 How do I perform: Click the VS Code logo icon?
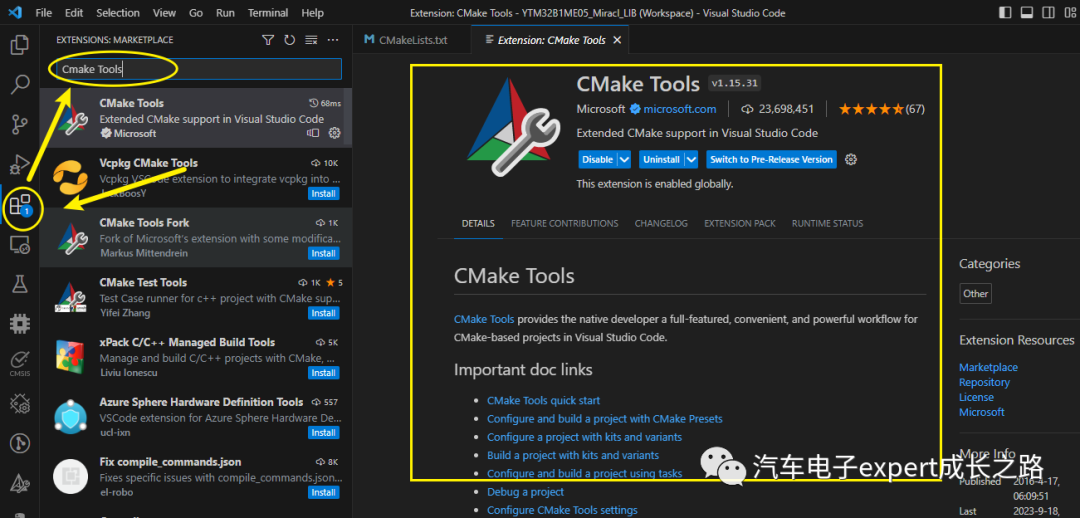pyautogui.click(x=15, y=12)
